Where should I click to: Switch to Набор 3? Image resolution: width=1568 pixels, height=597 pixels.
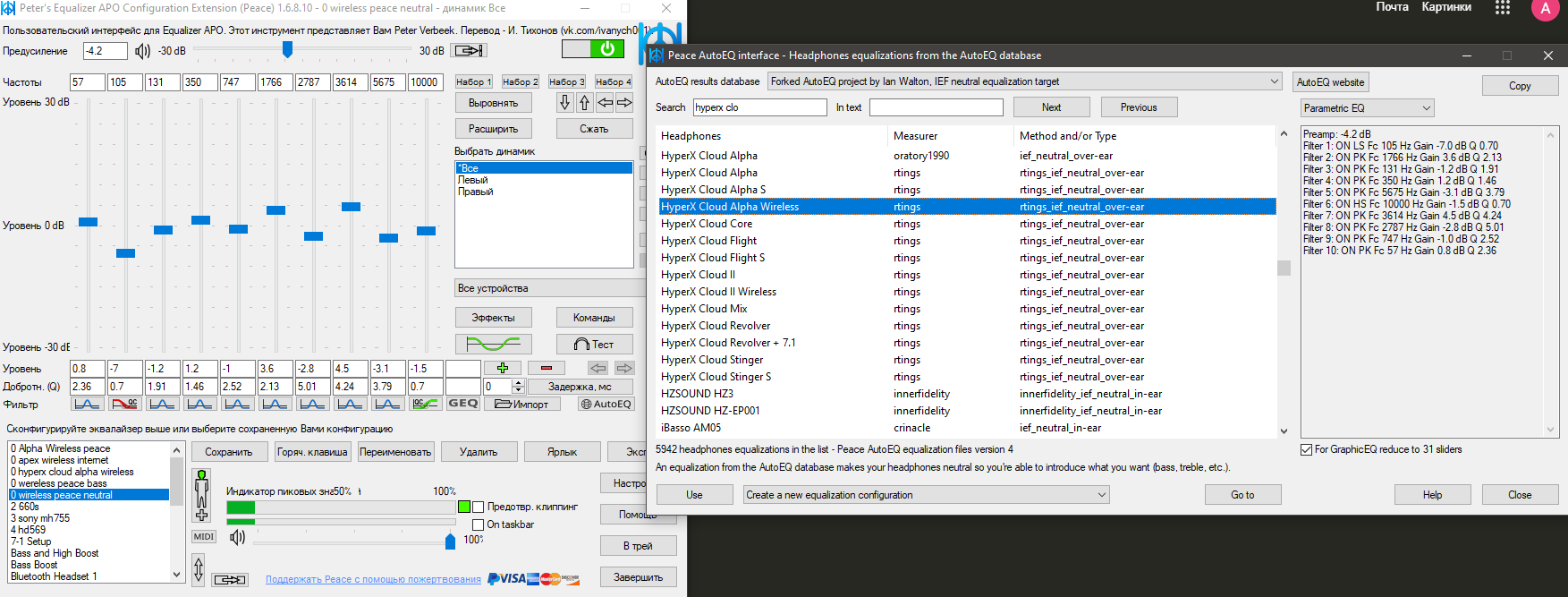coord(566,81)
